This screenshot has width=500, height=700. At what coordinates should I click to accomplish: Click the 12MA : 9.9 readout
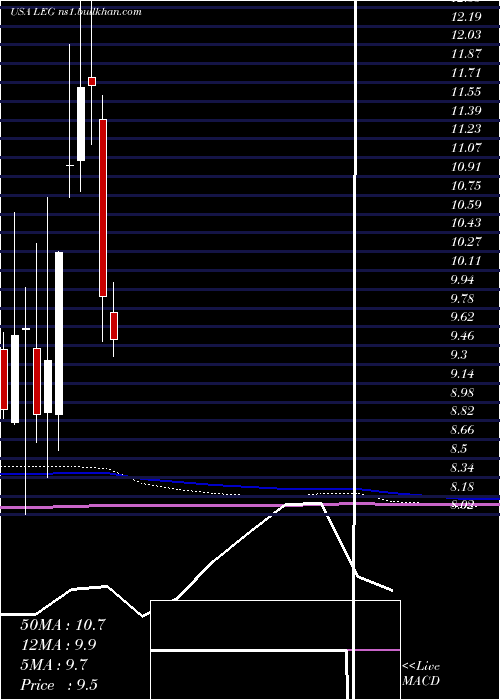pyautogui.click(x=58, y=645)
